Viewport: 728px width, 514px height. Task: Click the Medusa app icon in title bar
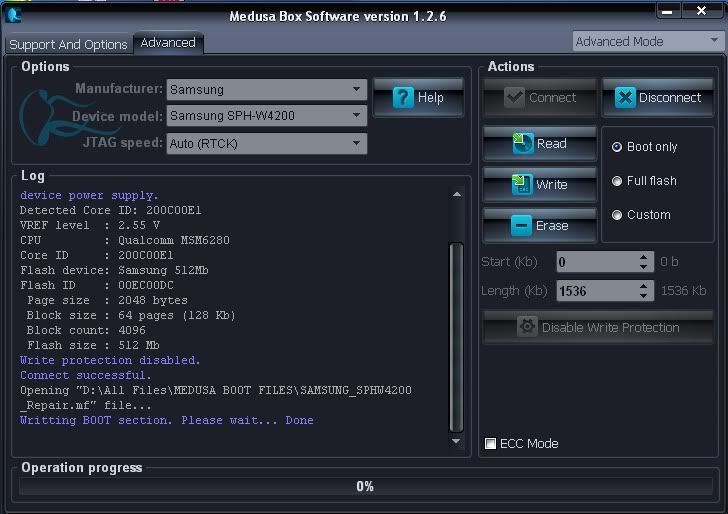pos(14,15)
